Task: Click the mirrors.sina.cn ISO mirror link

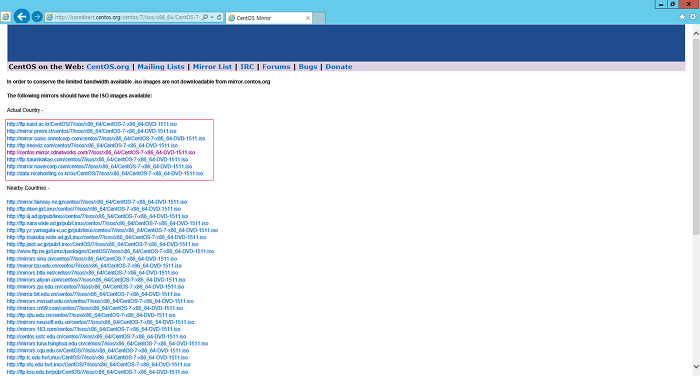Action: 92,259
